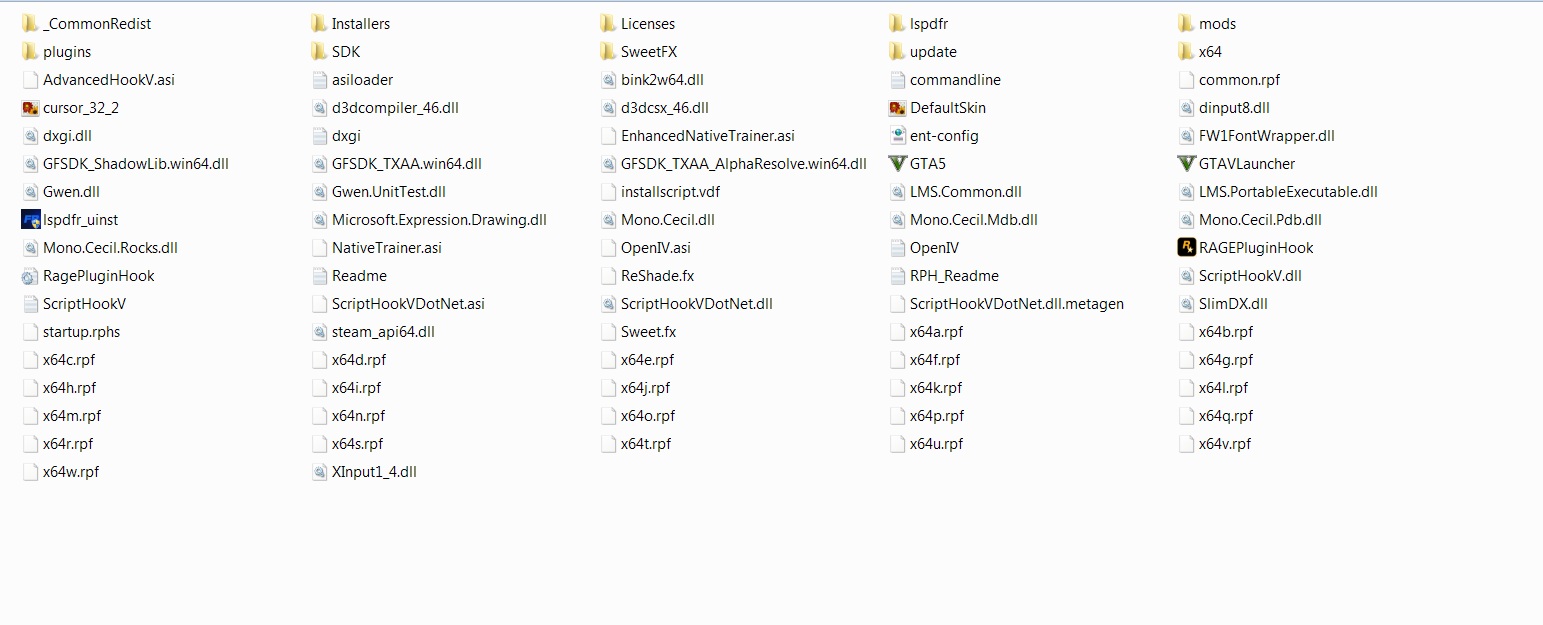1543x625 pixels.
Task: Select file name ScriptHookVDotNet.dll.metagen
Action: [x=1017, y=304]
